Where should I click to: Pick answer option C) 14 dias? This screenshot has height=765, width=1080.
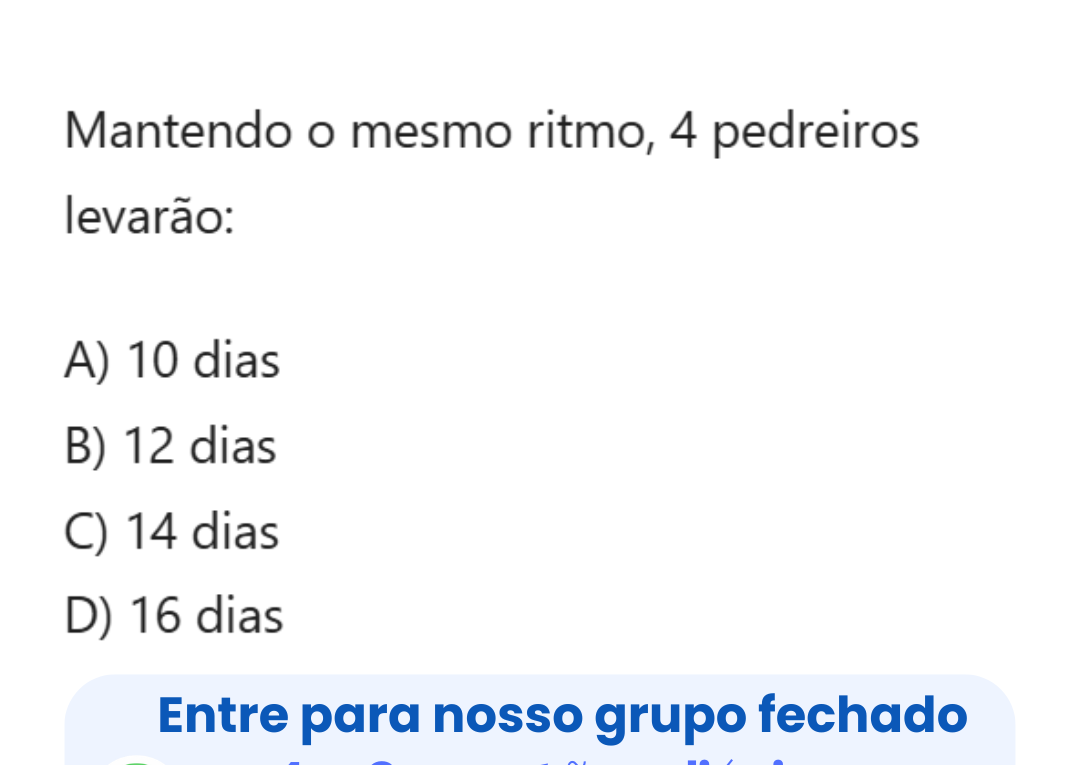tap(172, 531)
